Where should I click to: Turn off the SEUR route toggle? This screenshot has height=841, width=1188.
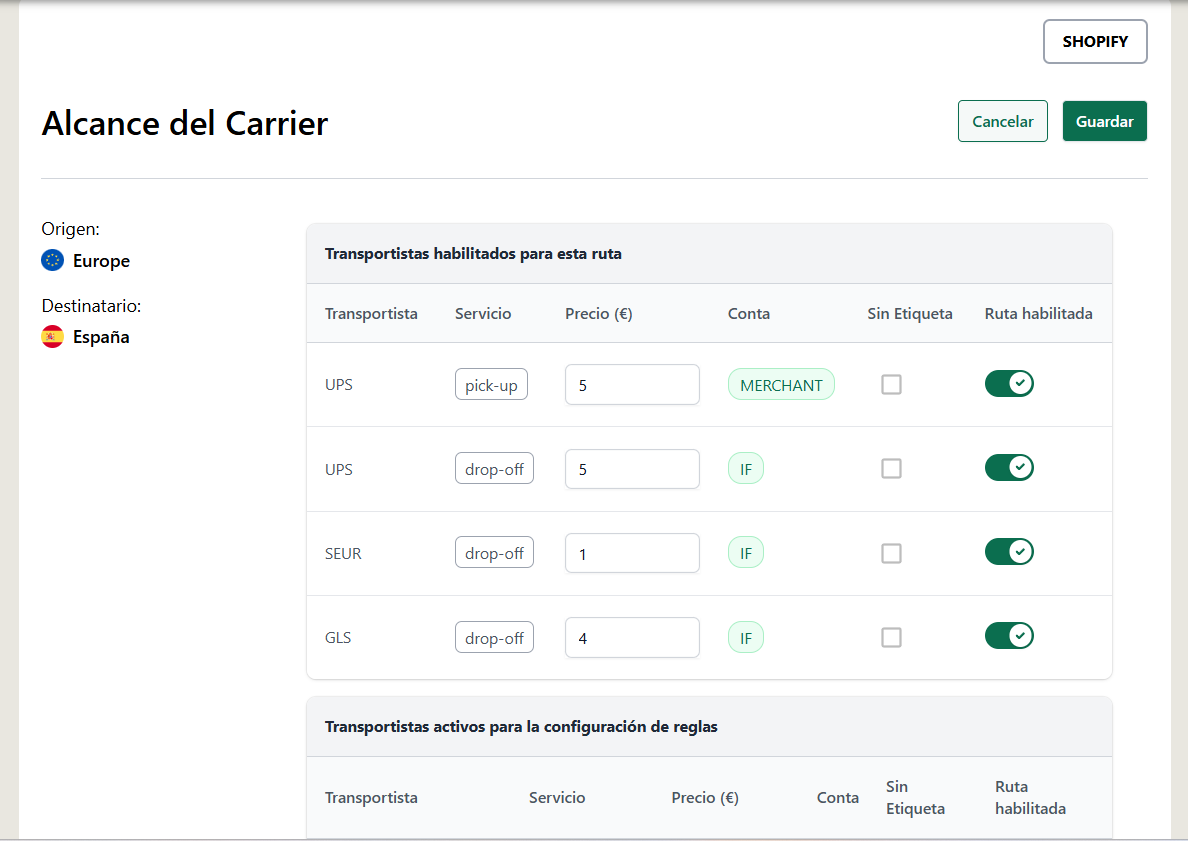1009,552
